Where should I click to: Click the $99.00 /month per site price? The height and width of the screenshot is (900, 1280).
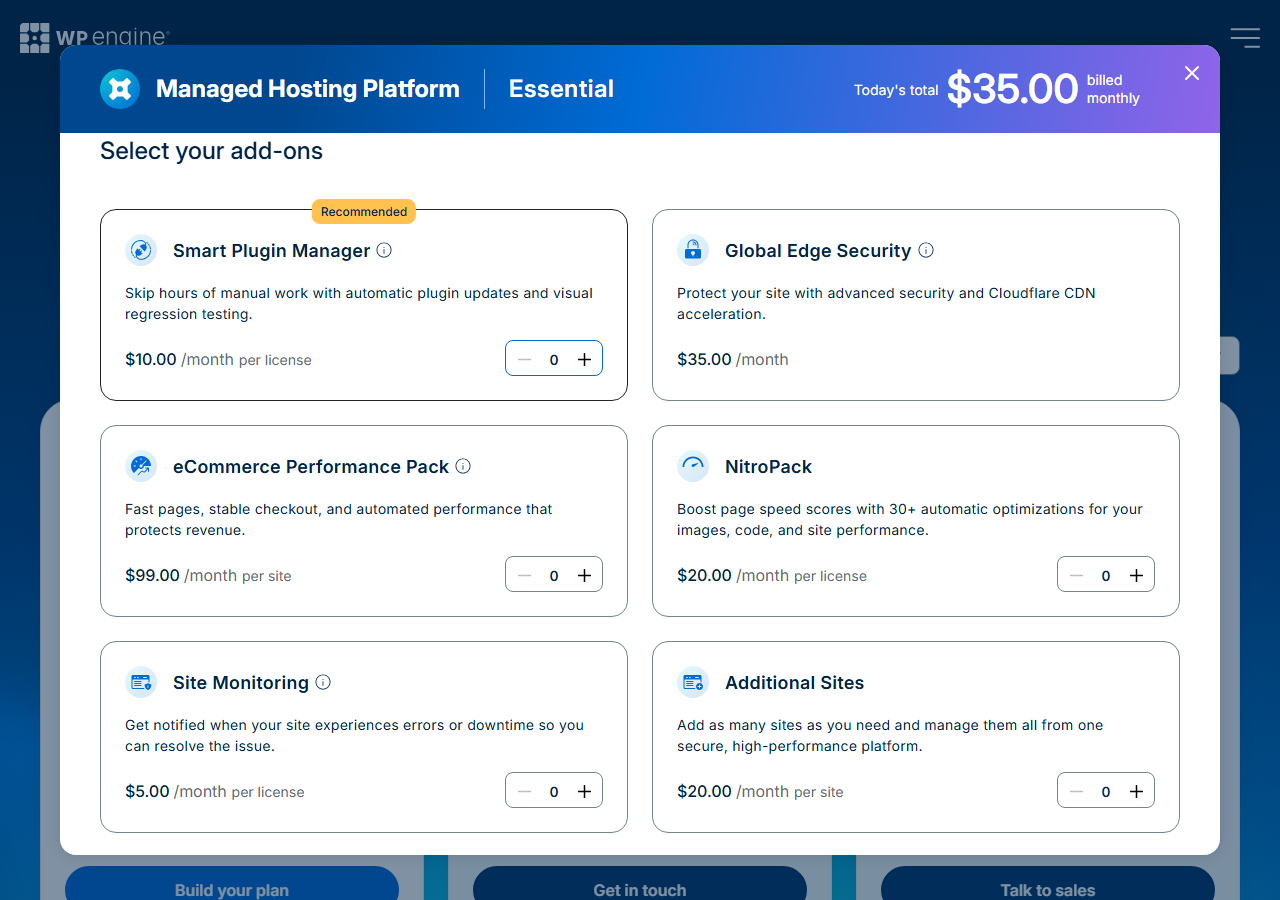click(208, 575)
